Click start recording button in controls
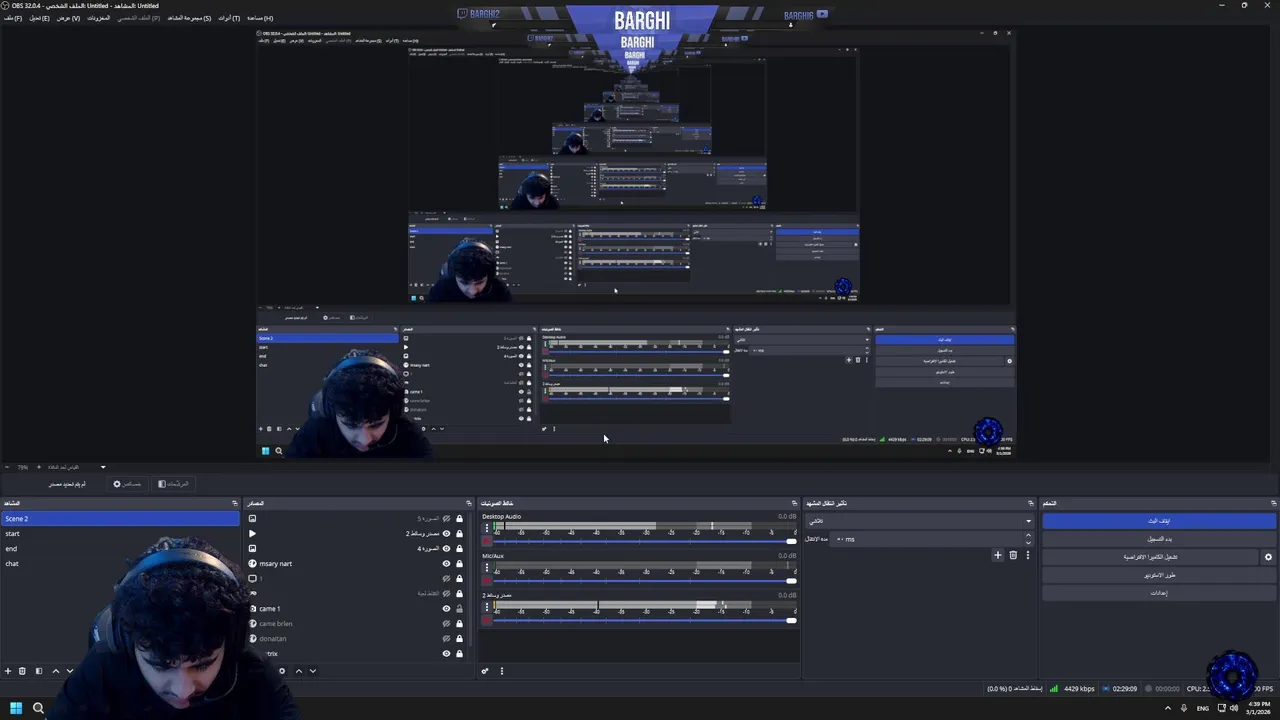 coord(1159,539)
